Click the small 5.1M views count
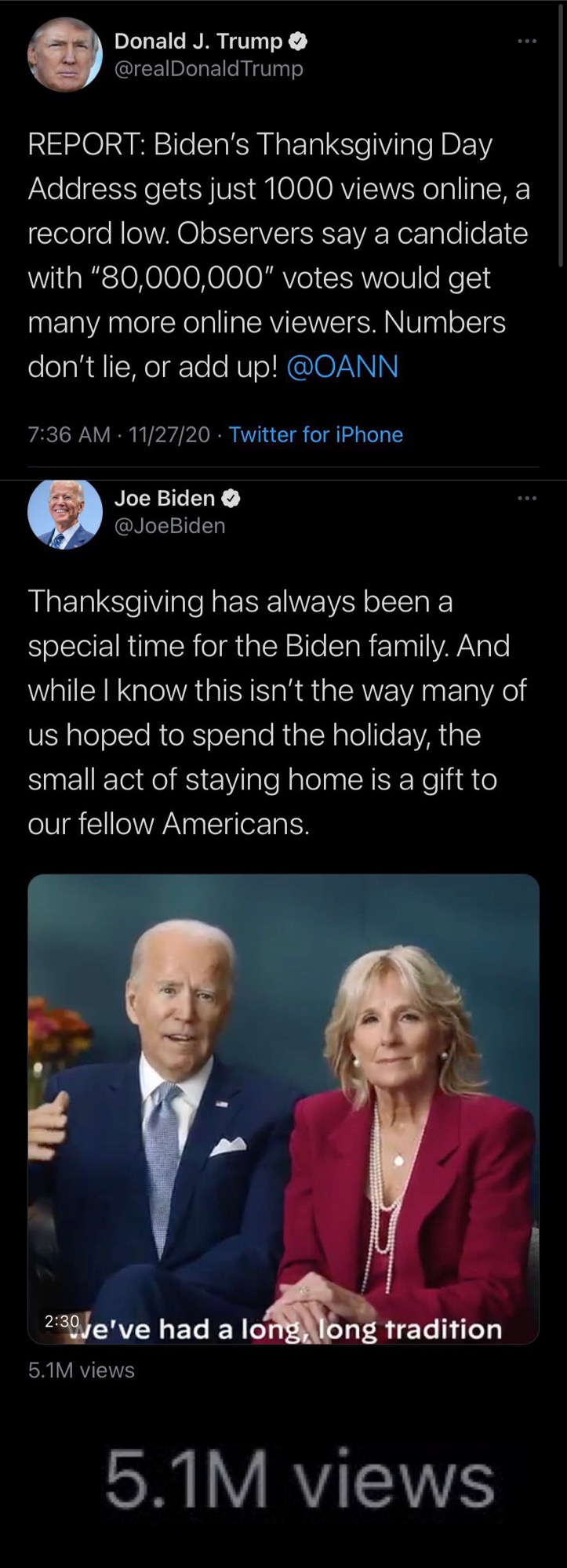567x1568 pixels. click(x=81, y=1370)
